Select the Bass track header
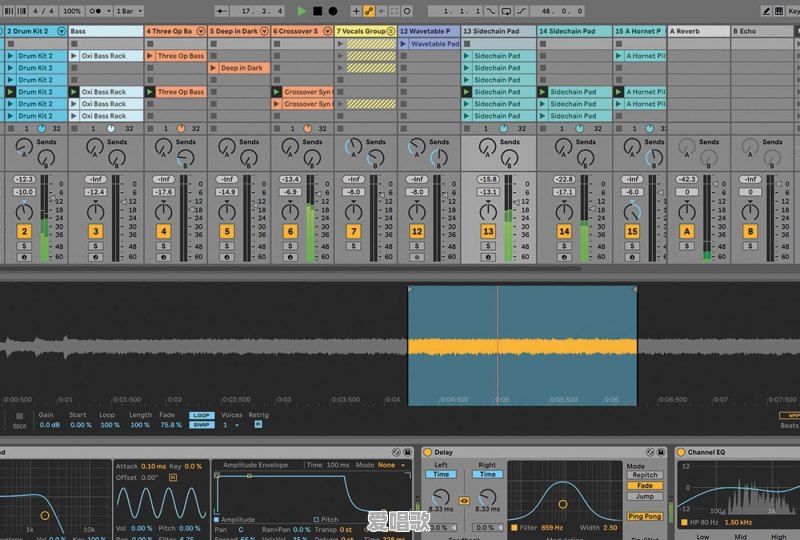800x540 pixels. pyautogui.click(x=106, y=31)
